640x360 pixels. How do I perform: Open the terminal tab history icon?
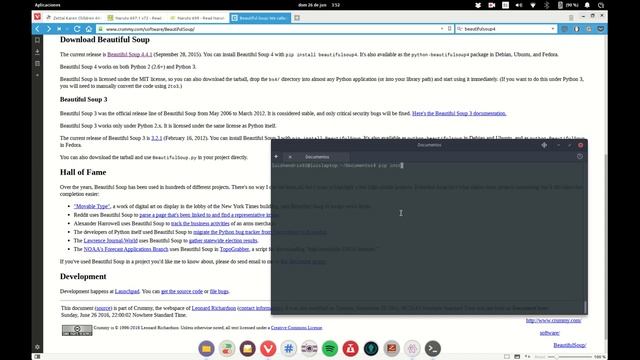[580, 157]
